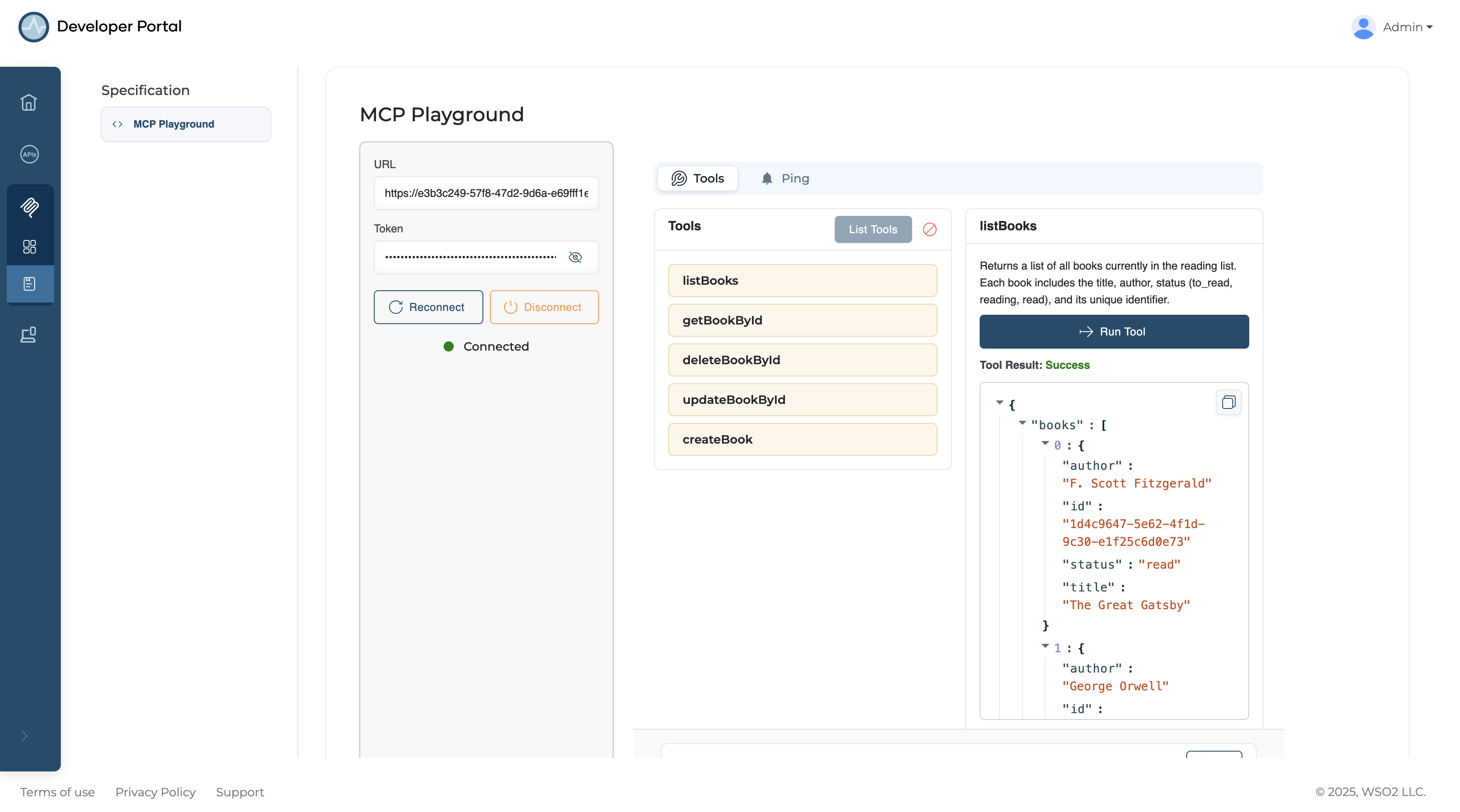The height and width of the screenshot is (812, 1460).
Task: Open the APIs icon in sidebar
Action: (x=29, y=154)
